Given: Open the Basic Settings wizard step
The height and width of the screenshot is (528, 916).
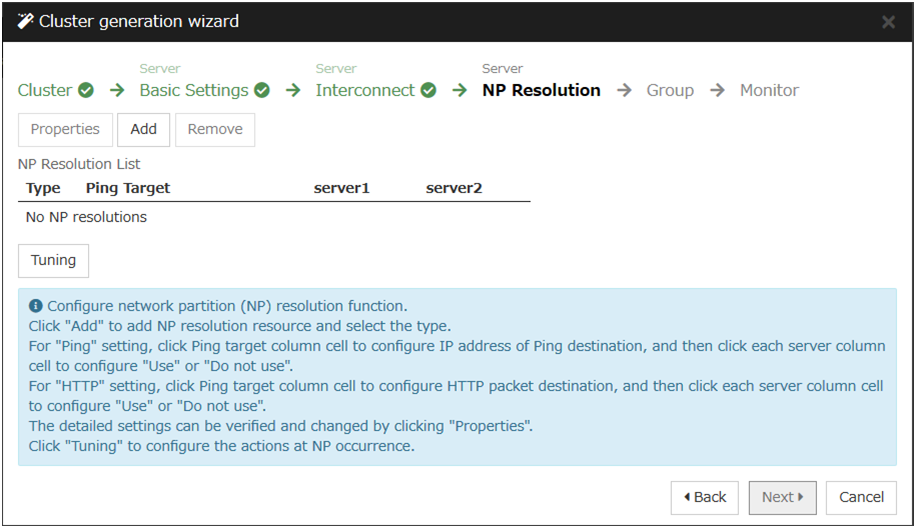Looking at the screenshot, I should point(193,90).
